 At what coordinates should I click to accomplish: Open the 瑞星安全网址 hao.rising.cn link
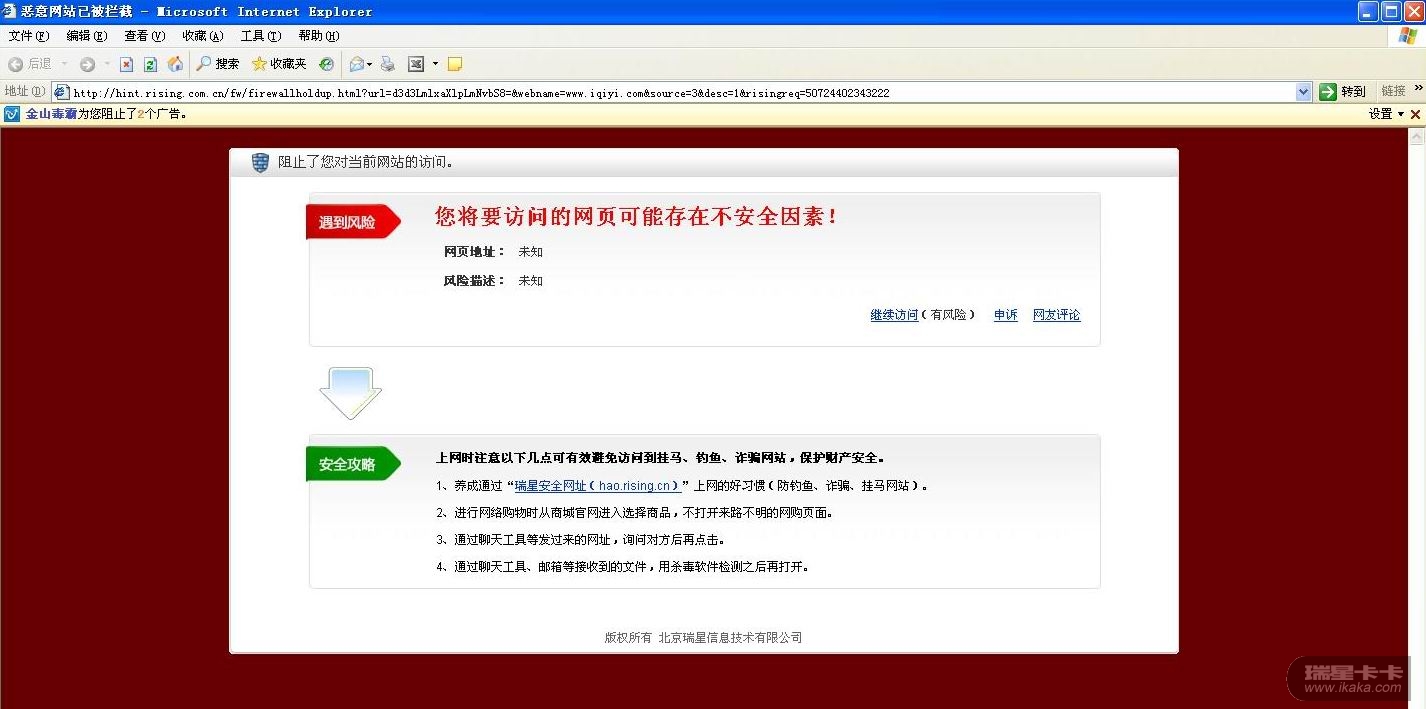click(x=598, y=486)
